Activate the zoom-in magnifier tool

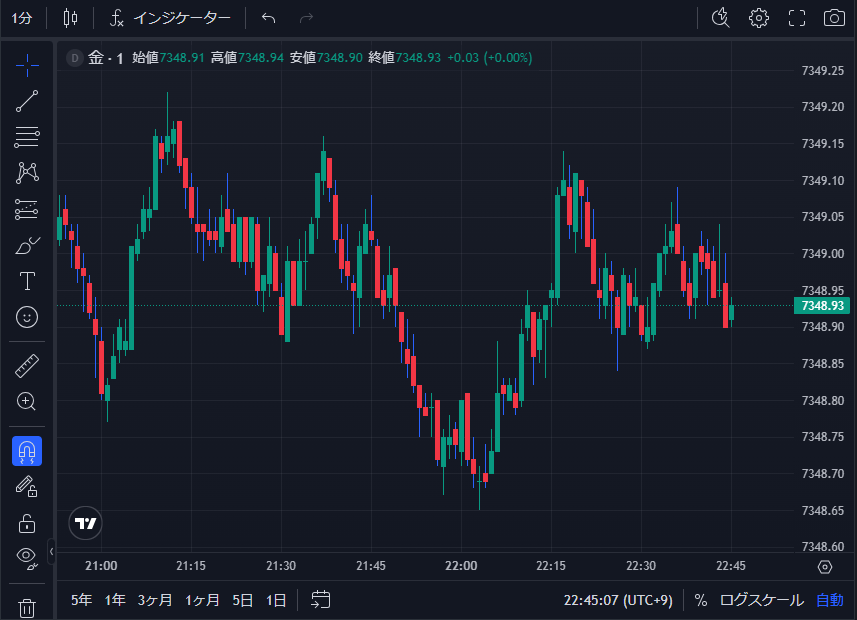click(27, 401)
